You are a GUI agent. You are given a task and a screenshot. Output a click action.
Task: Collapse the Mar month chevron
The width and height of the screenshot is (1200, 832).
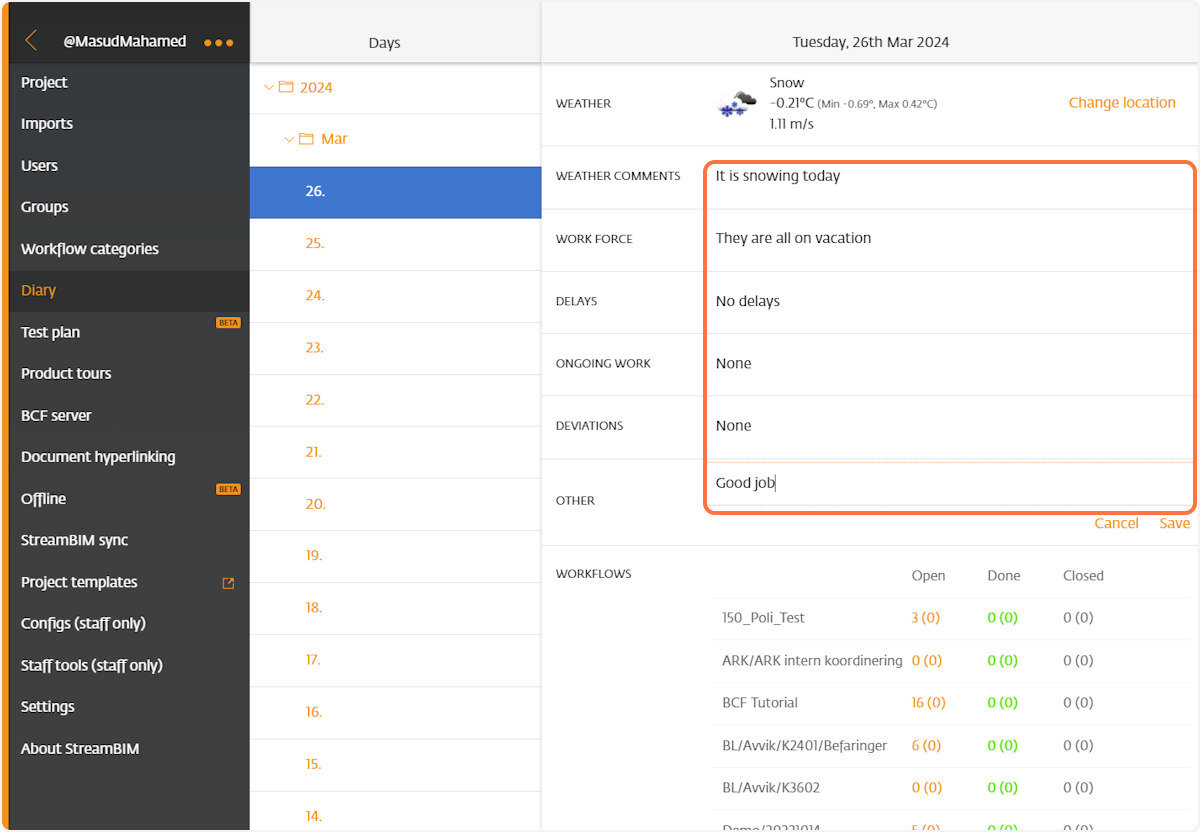[289, 139]
